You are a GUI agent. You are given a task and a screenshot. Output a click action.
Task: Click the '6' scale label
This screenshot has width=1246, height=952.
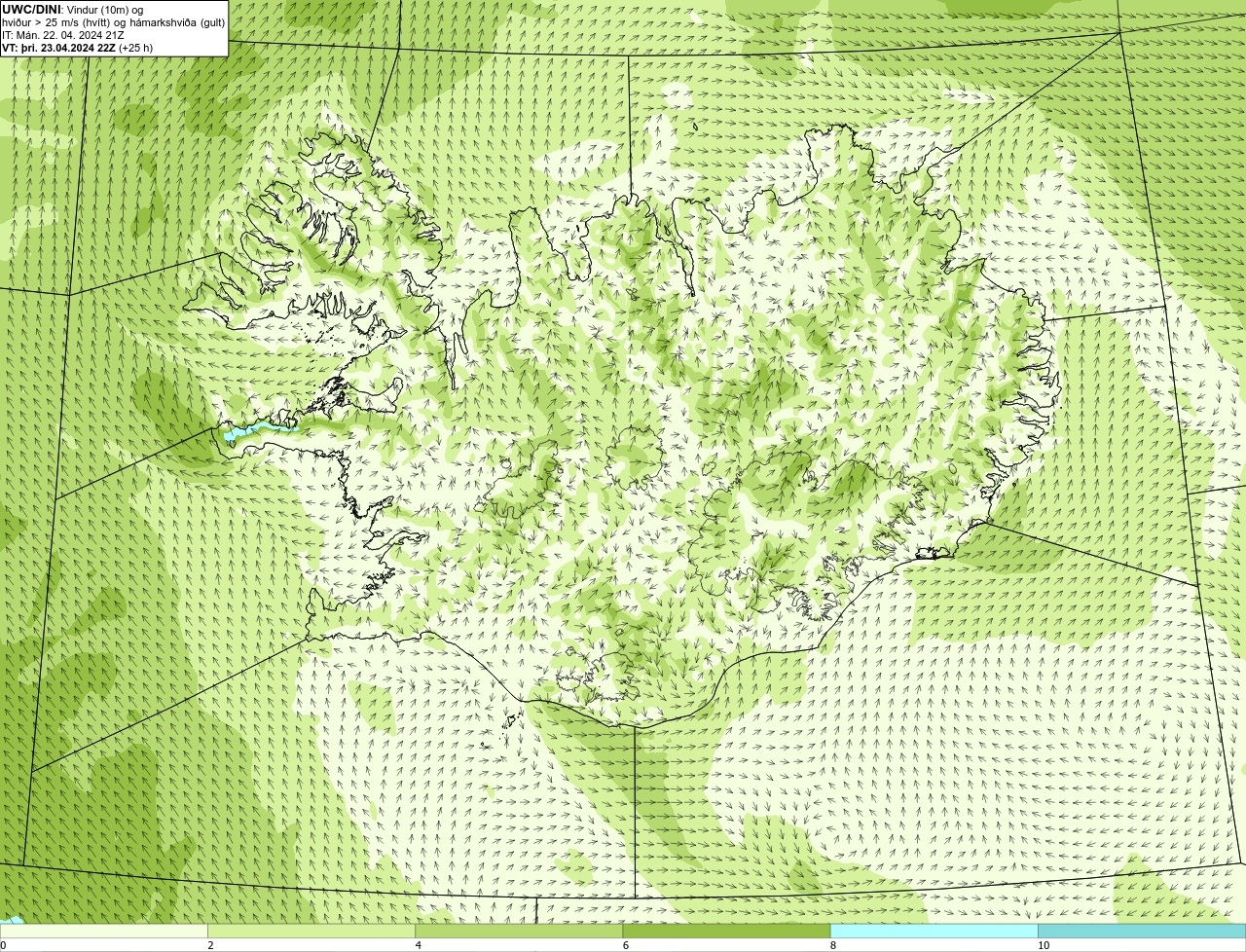[x=626, y=945]
